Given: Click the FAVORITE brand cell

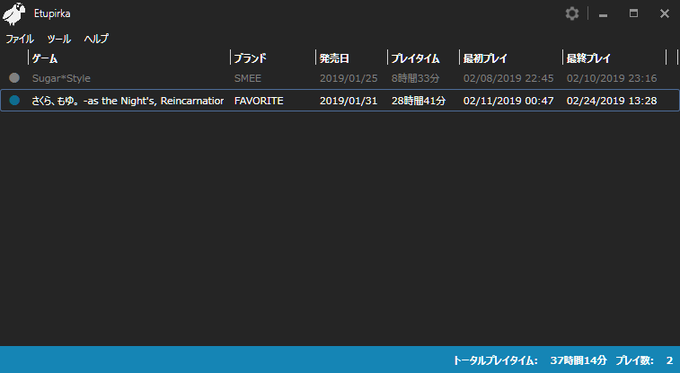Looking at the screenshot, I should [259, 101].
